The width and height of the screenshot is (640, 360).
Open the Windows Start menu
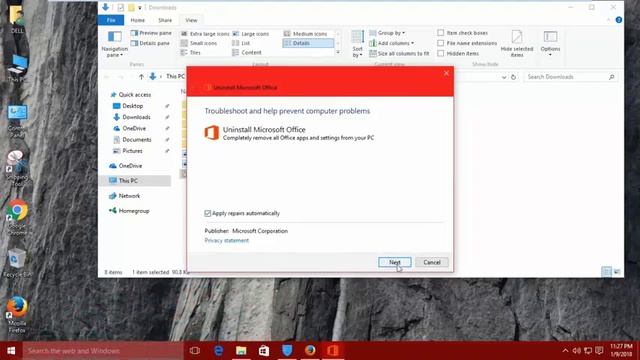[x=11, y=351]
